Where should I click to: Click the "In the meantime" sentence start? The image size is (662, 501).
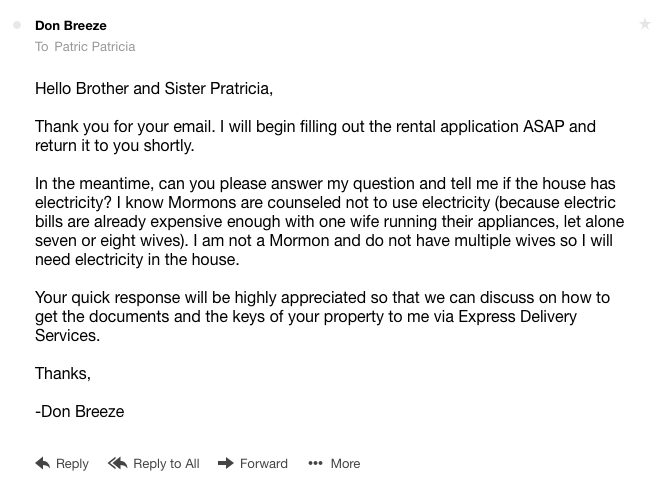pos(90,184)
